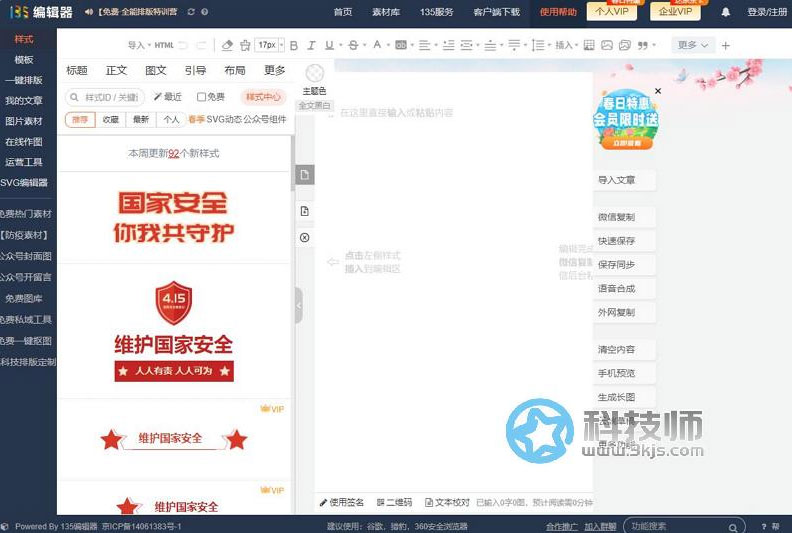This screenshot has width=792, height=533.
Task: Open 登录/注册 link
Action: click(x=767, y=12)
